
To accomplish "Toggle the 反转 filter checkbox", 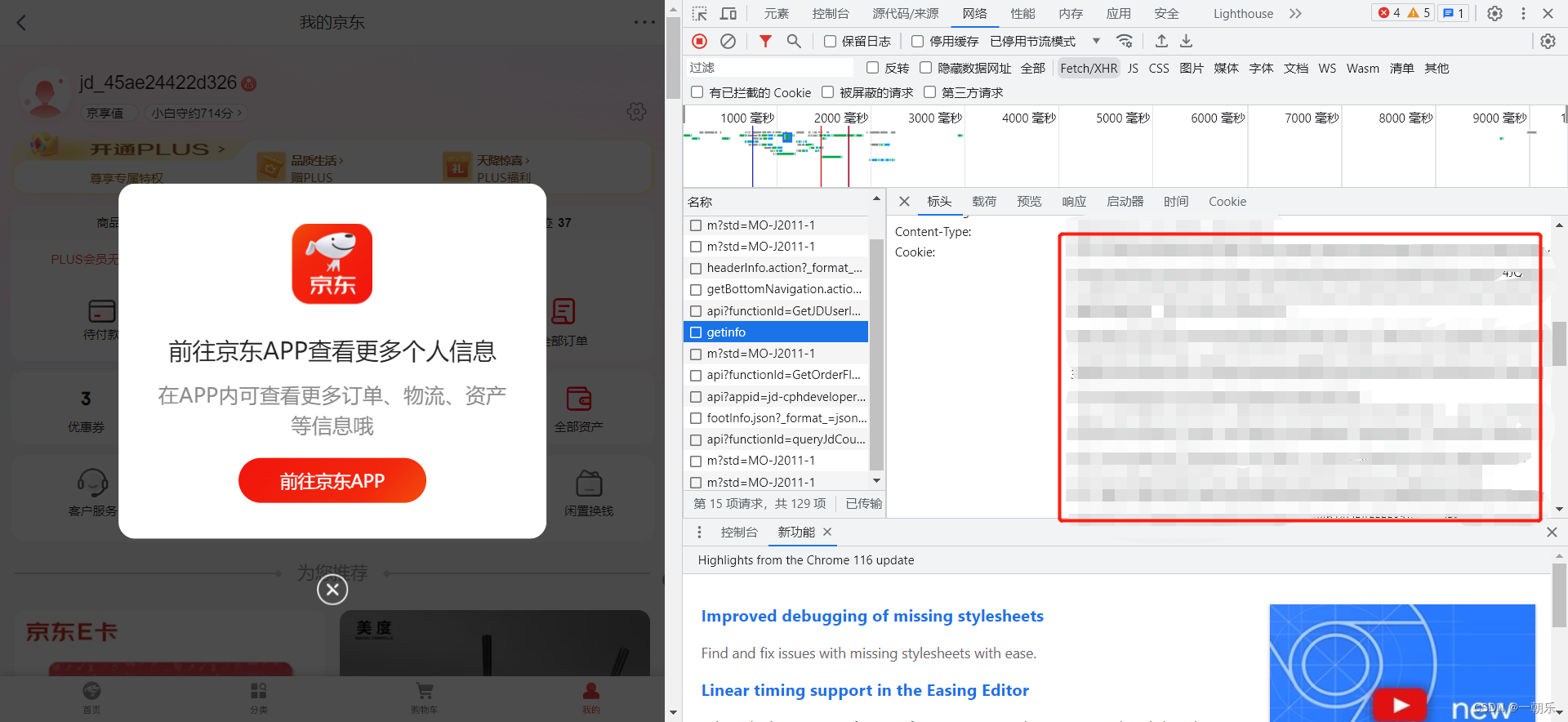I will pyautogui.click(x=872, y=68).
